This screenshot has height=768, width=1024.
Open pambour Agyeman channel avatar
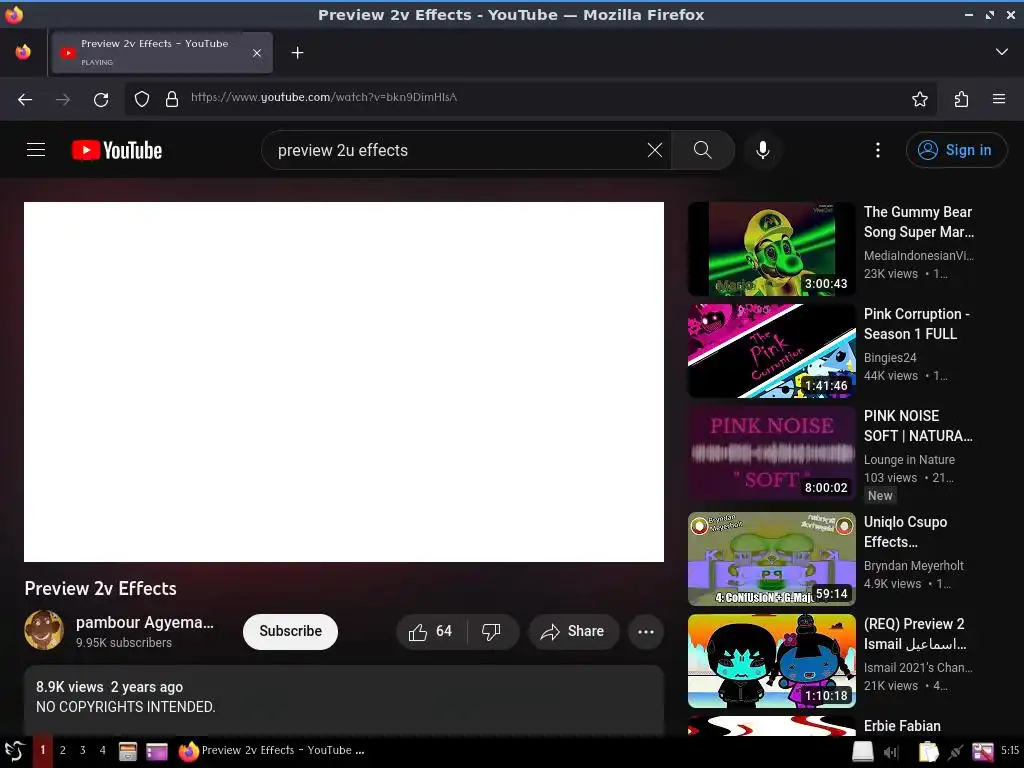click(44, 630)
